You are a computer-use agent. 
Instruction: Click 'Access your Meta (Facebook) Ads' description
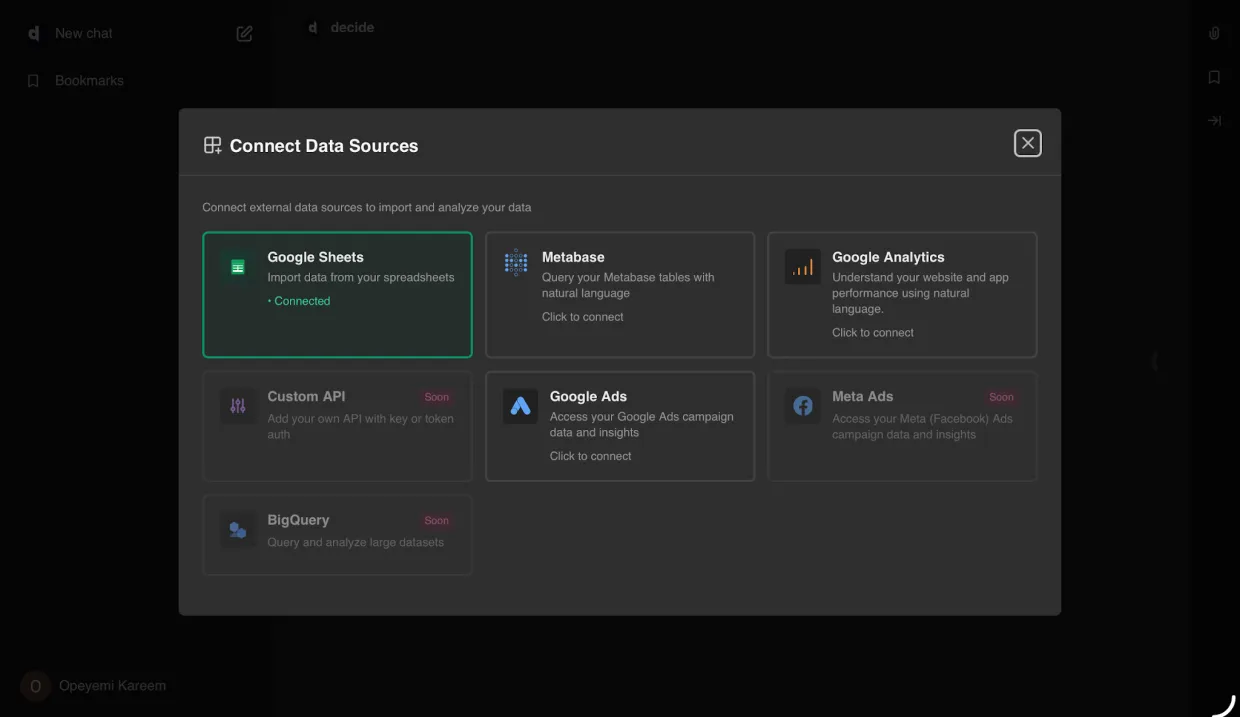922,427
